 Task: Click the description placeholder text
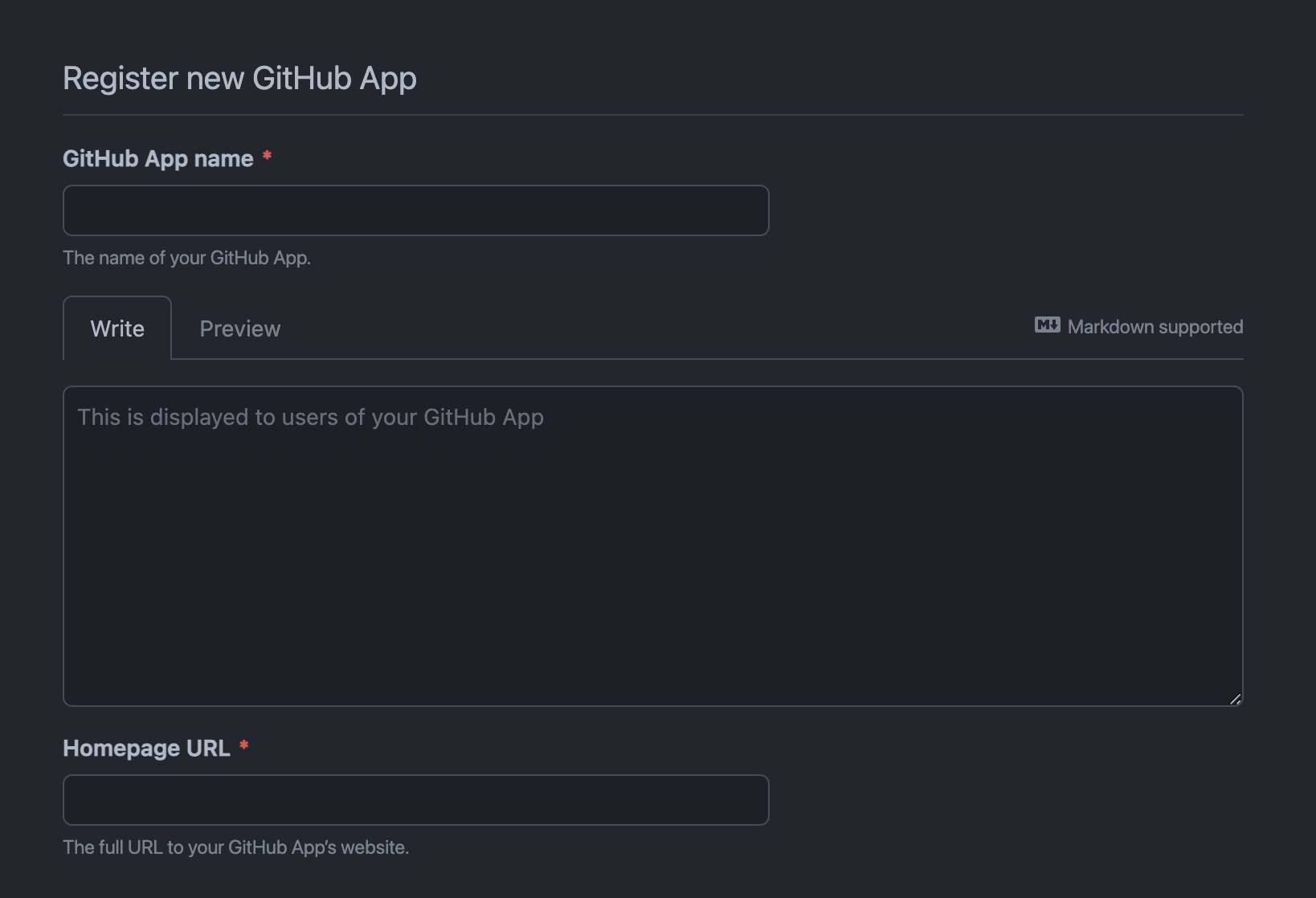[x=310, y=417]
